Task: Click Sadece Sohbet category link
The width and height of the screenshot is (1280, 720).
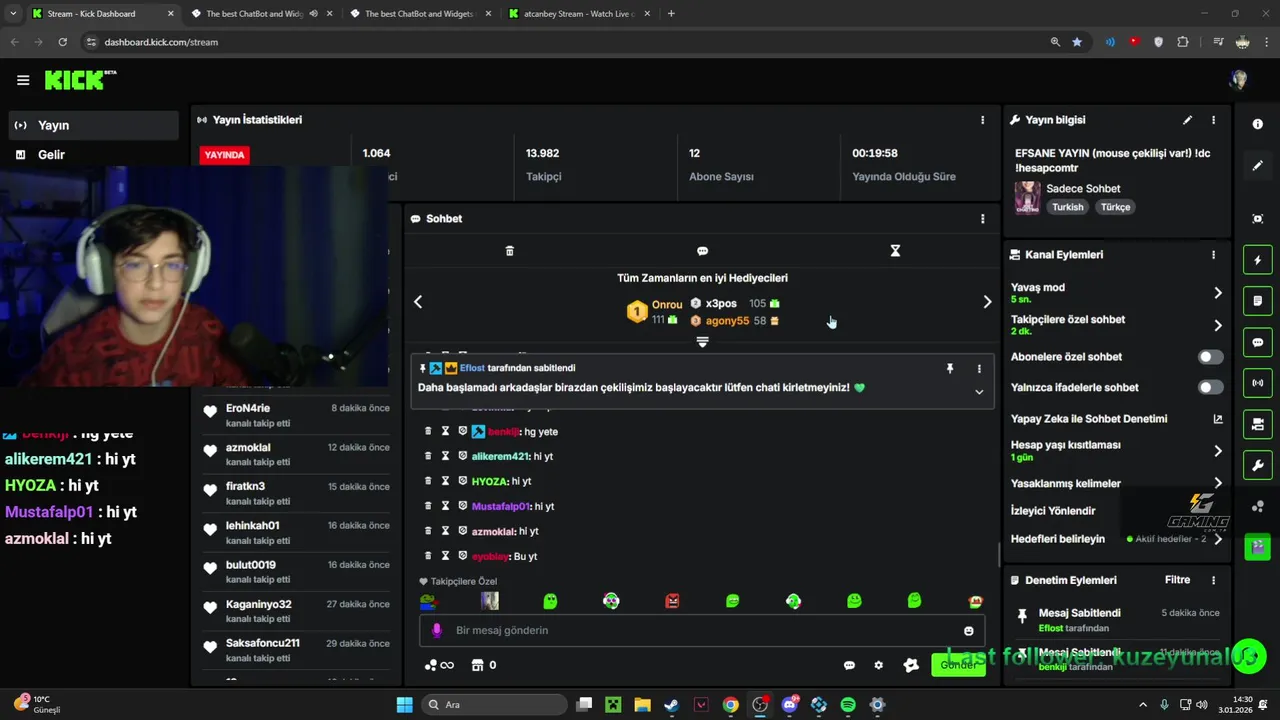Action: (x=1083, y=188)
